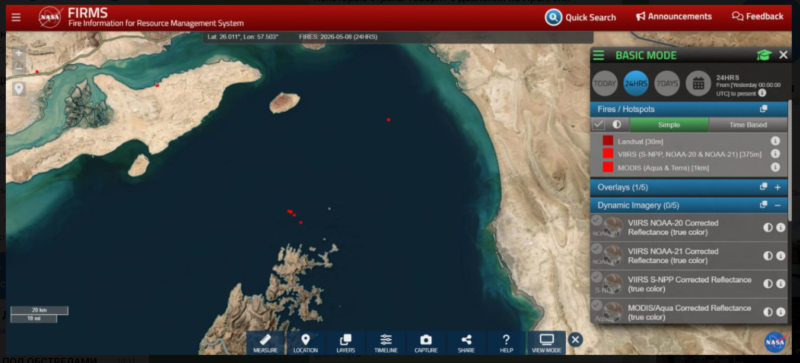The width and height of the screenshot is (800, 363).
Task: Click the Landsat dark red color swatch
Action: [x=608, y=141]
